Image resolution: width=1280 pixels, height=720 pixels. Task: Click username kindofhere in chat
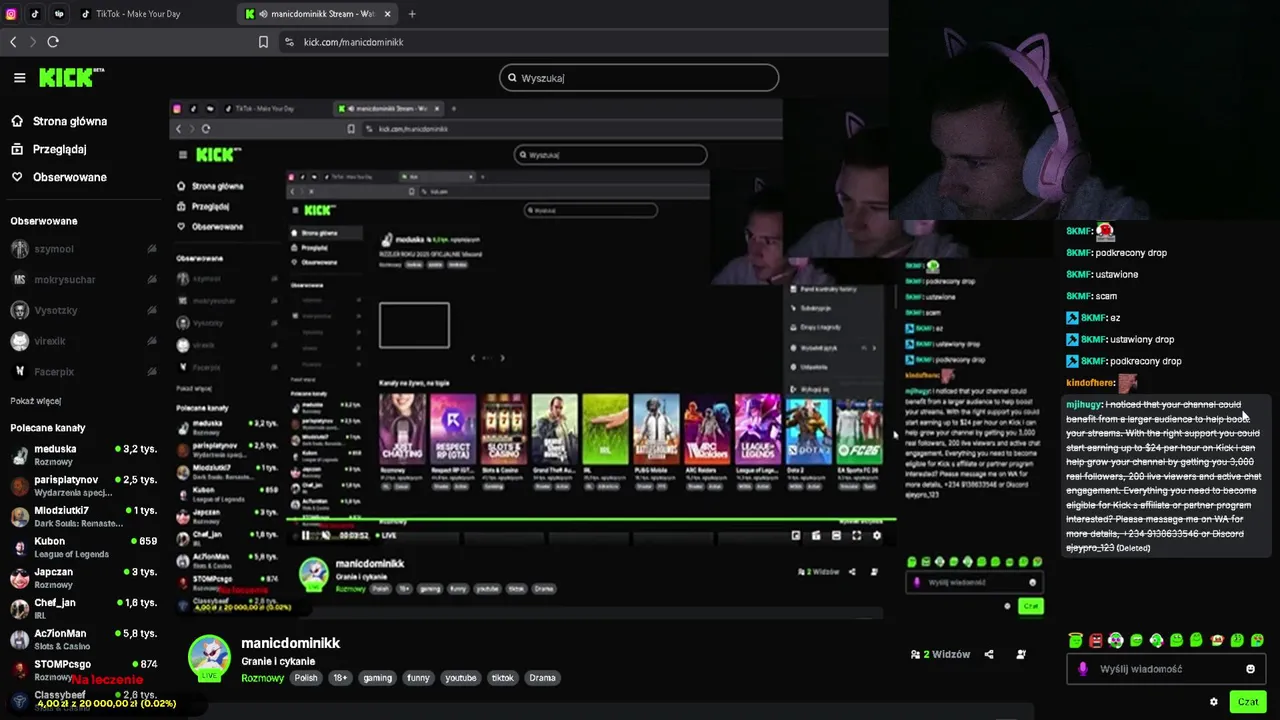[1090, 383]
